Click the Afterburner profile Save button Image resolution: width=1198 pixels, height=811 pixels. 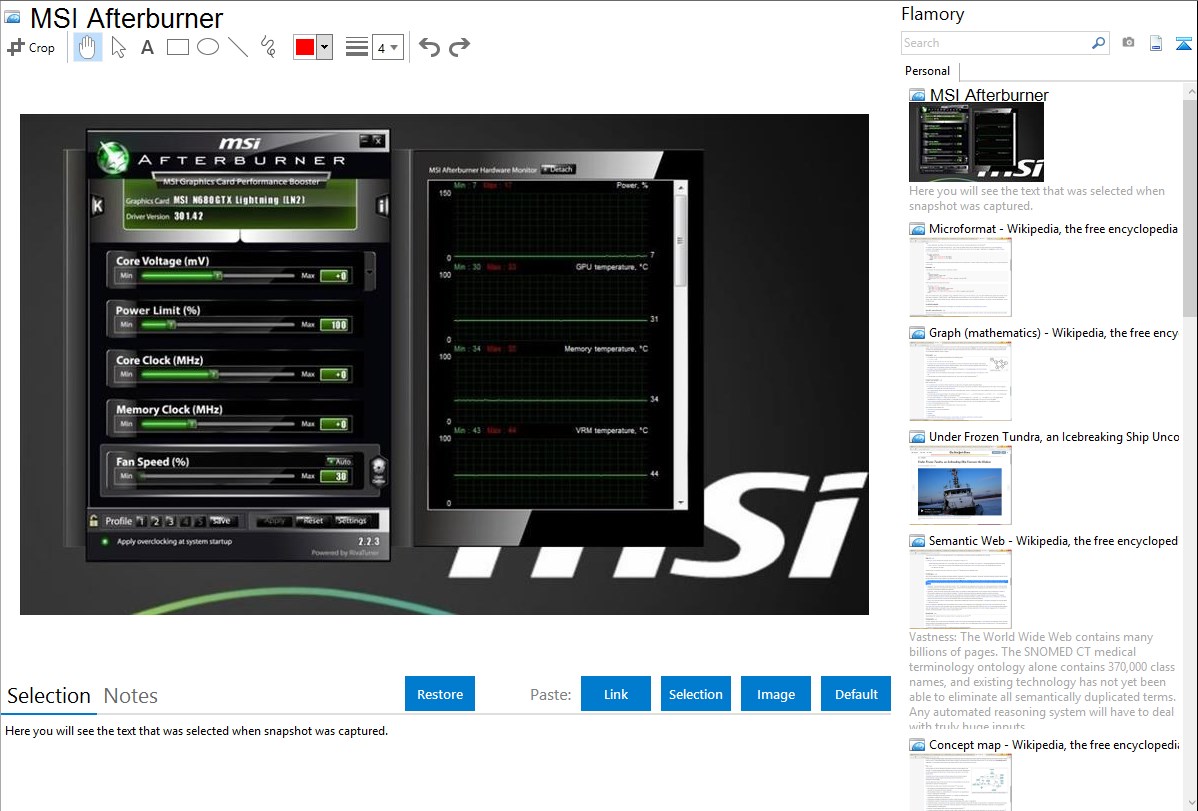pyautogui.click(x=222, y=521)
